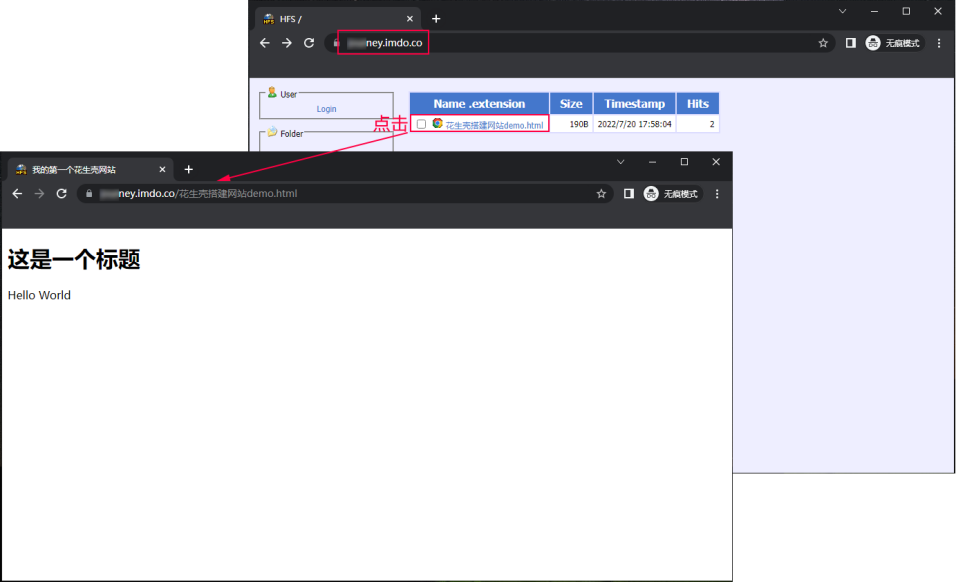Bookmark the demo.html page with star icon

pyautogui.click(x=601, y=194)
